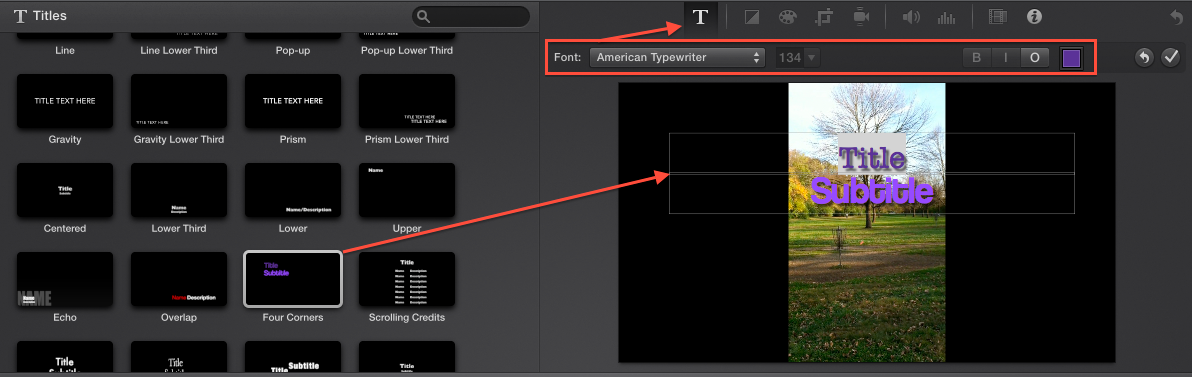Click the Line Lower Third label
Image resolution: width=1192 pixels, height=377 pixels.
click(179, 50)
